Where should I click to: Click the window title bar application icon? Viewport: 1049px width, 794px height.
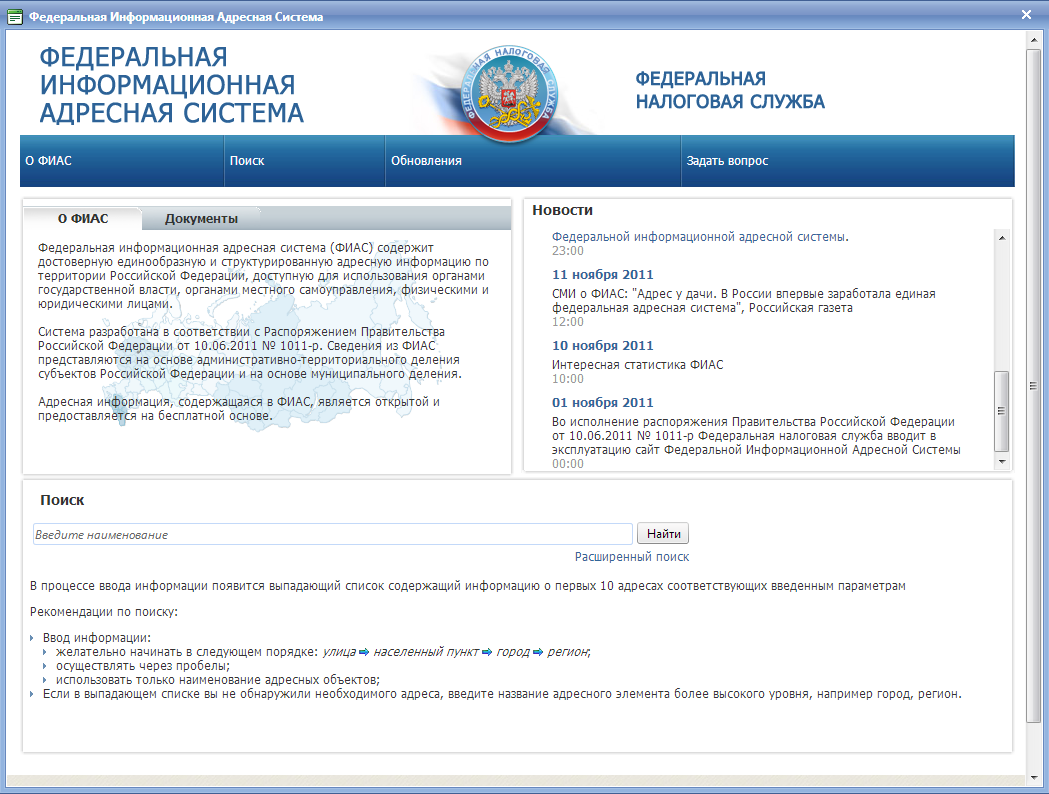click(15, 17)
